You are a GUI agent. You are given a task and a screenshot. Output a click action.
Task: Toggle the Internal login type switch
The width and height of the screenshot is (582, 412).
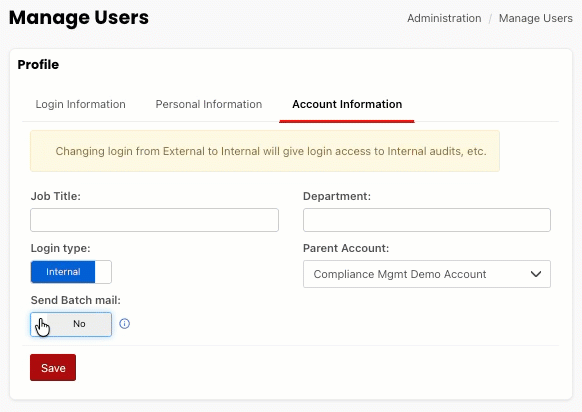71,272
